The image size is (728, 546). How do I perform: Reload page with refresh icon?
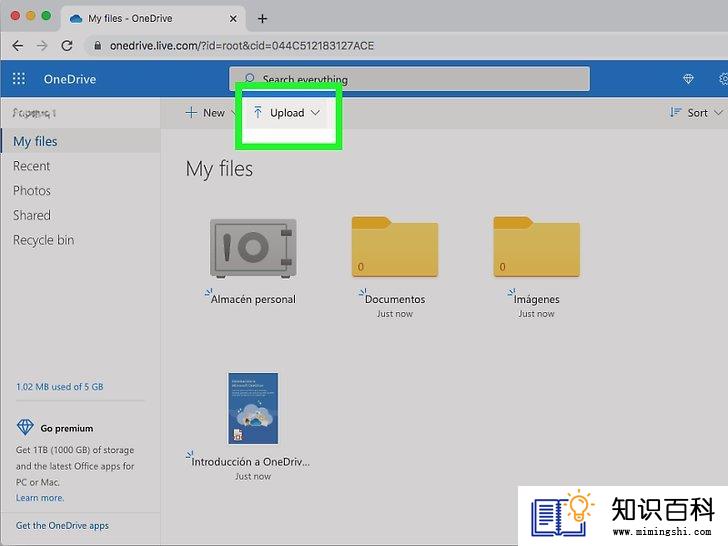coord(67,46)
